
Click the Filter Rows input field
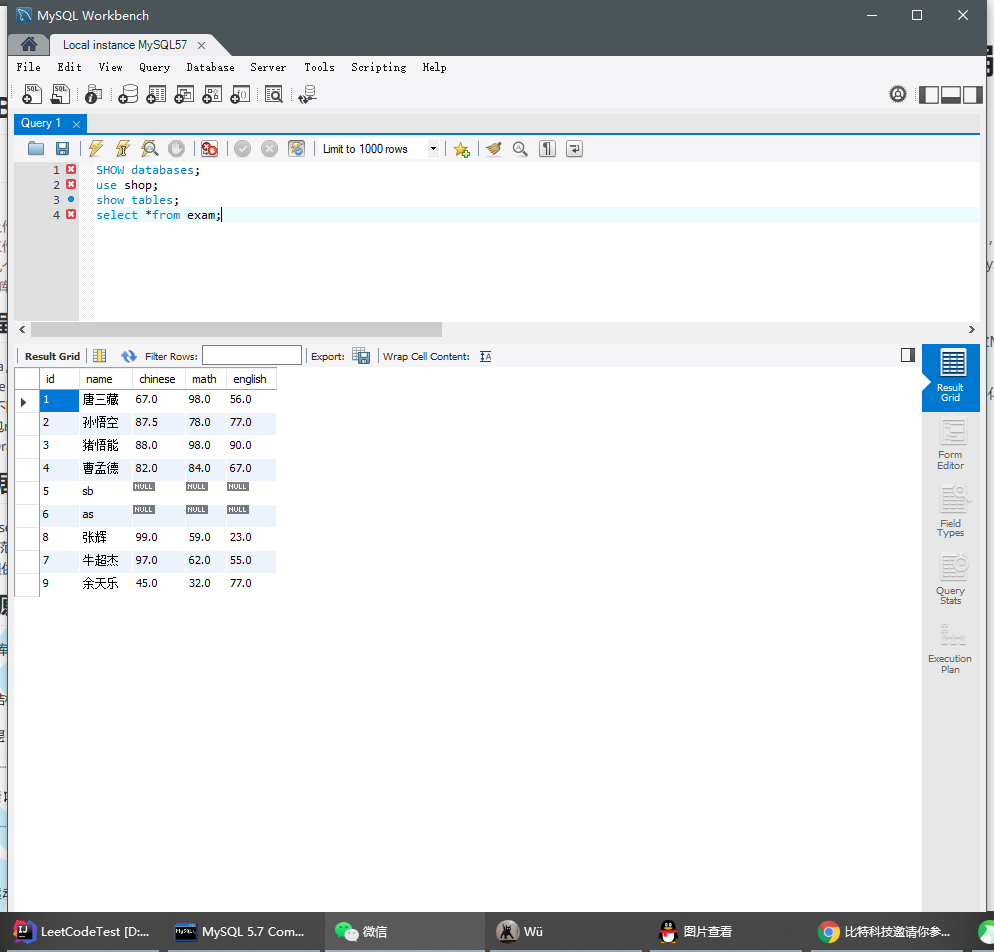[x=252, y=356]
